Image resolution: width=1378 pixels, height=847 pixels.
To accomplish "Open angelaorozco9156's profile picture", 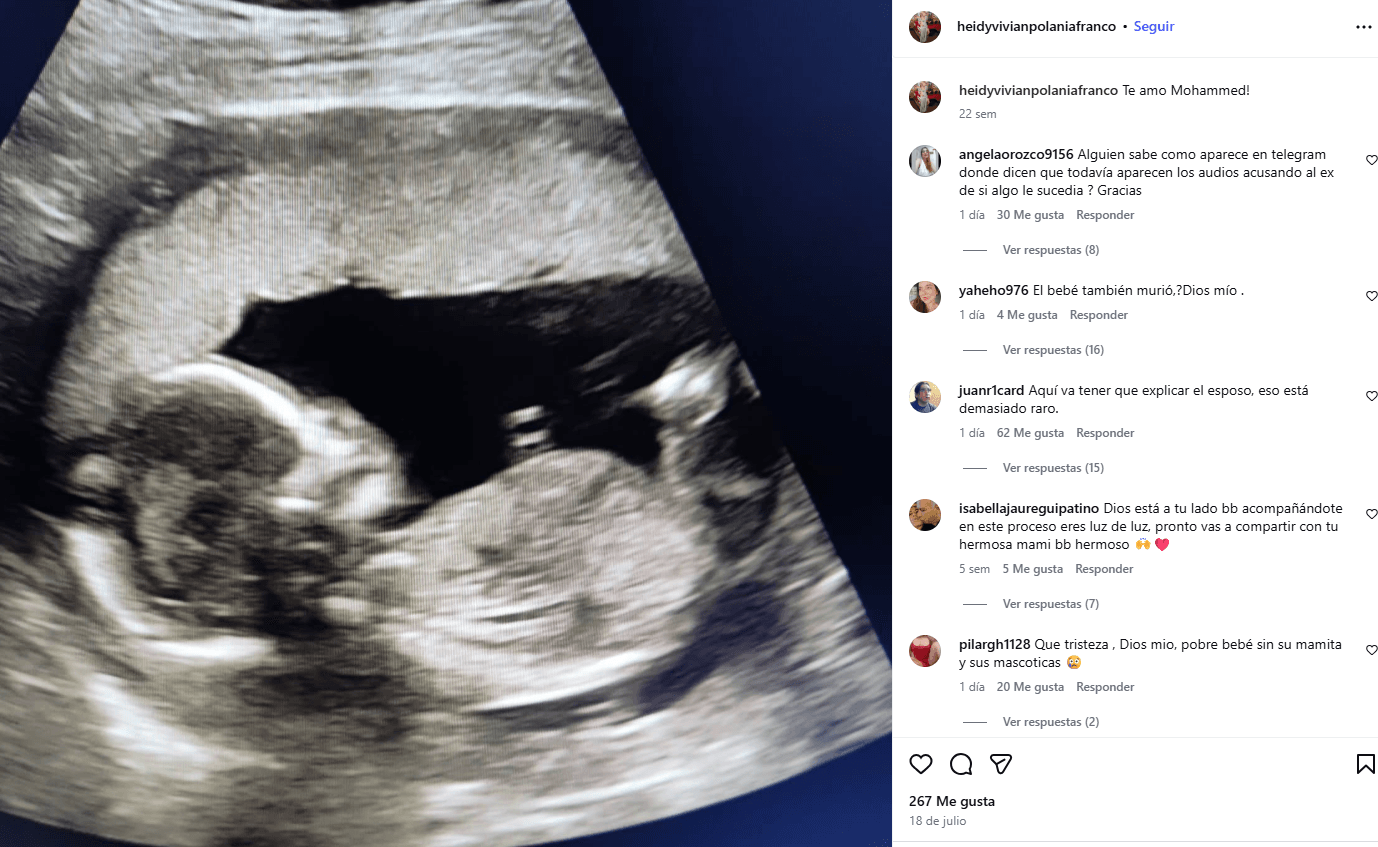I will (925, 161).
